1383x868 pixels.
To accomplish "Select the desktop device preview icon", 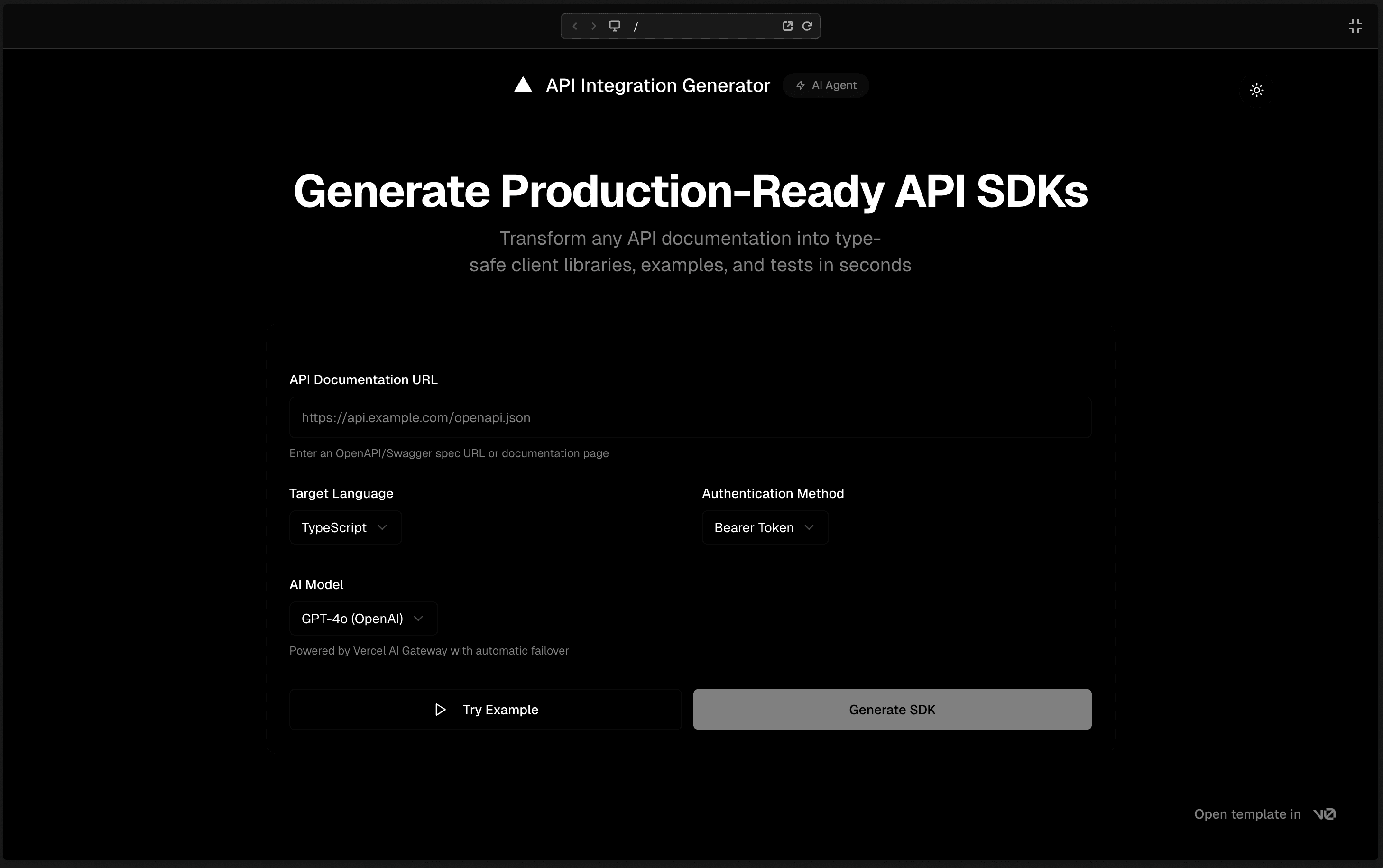I will click(x=615, y=26).
